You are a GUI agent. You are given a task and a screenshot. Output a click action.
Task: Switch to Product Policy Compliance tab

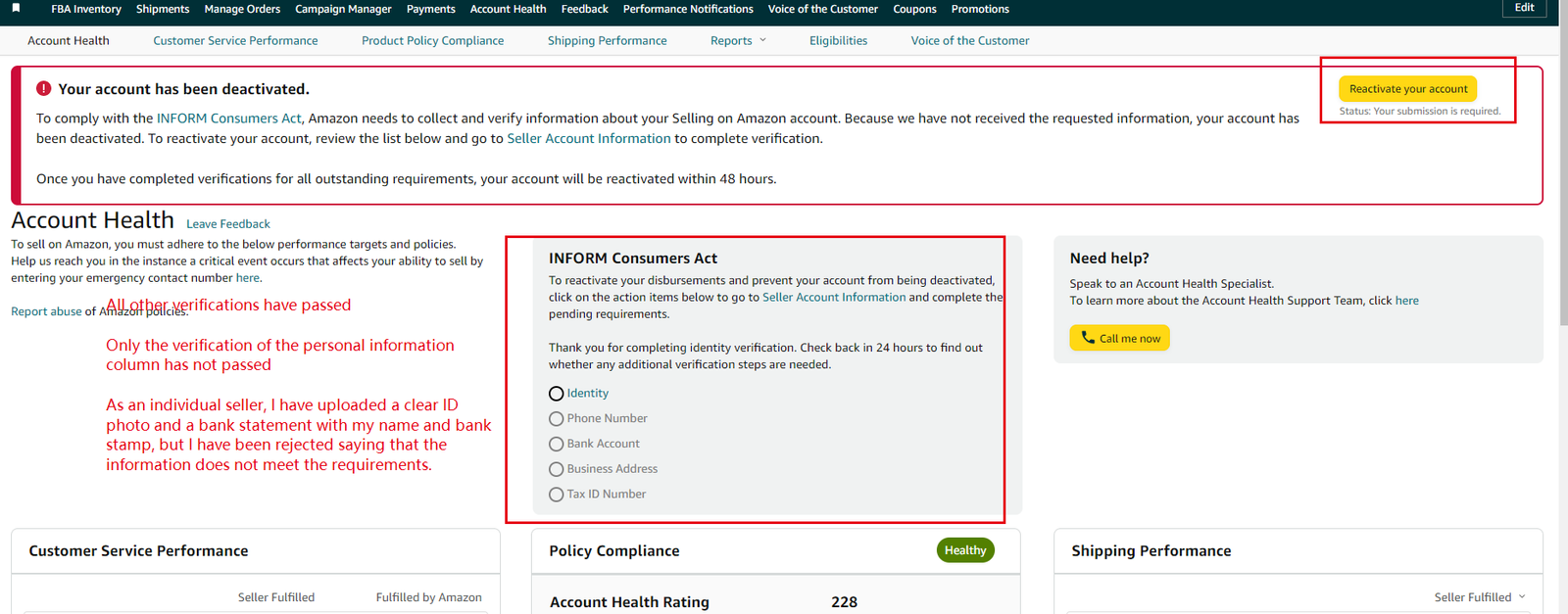click(432, 41)
